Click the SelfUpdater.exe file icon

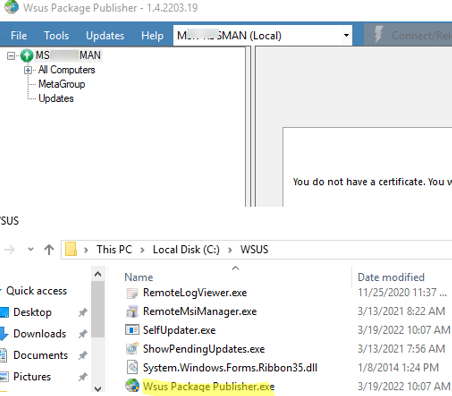[132, 330]
